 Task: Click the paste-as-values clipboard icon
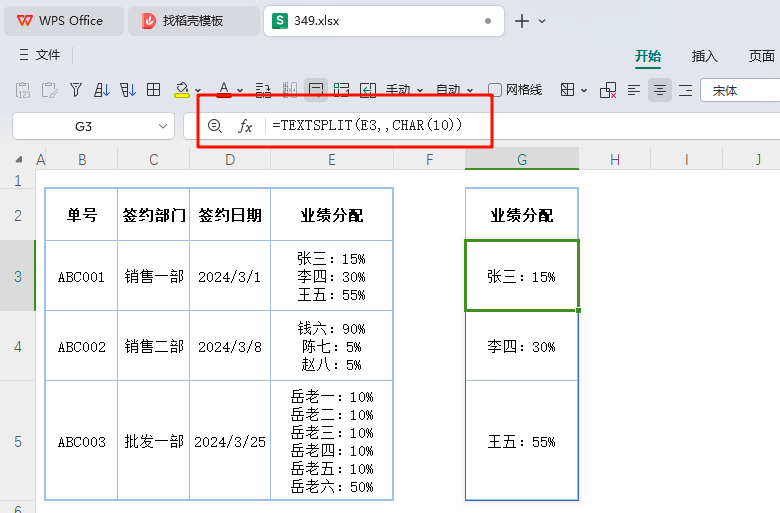click(23, 90)
